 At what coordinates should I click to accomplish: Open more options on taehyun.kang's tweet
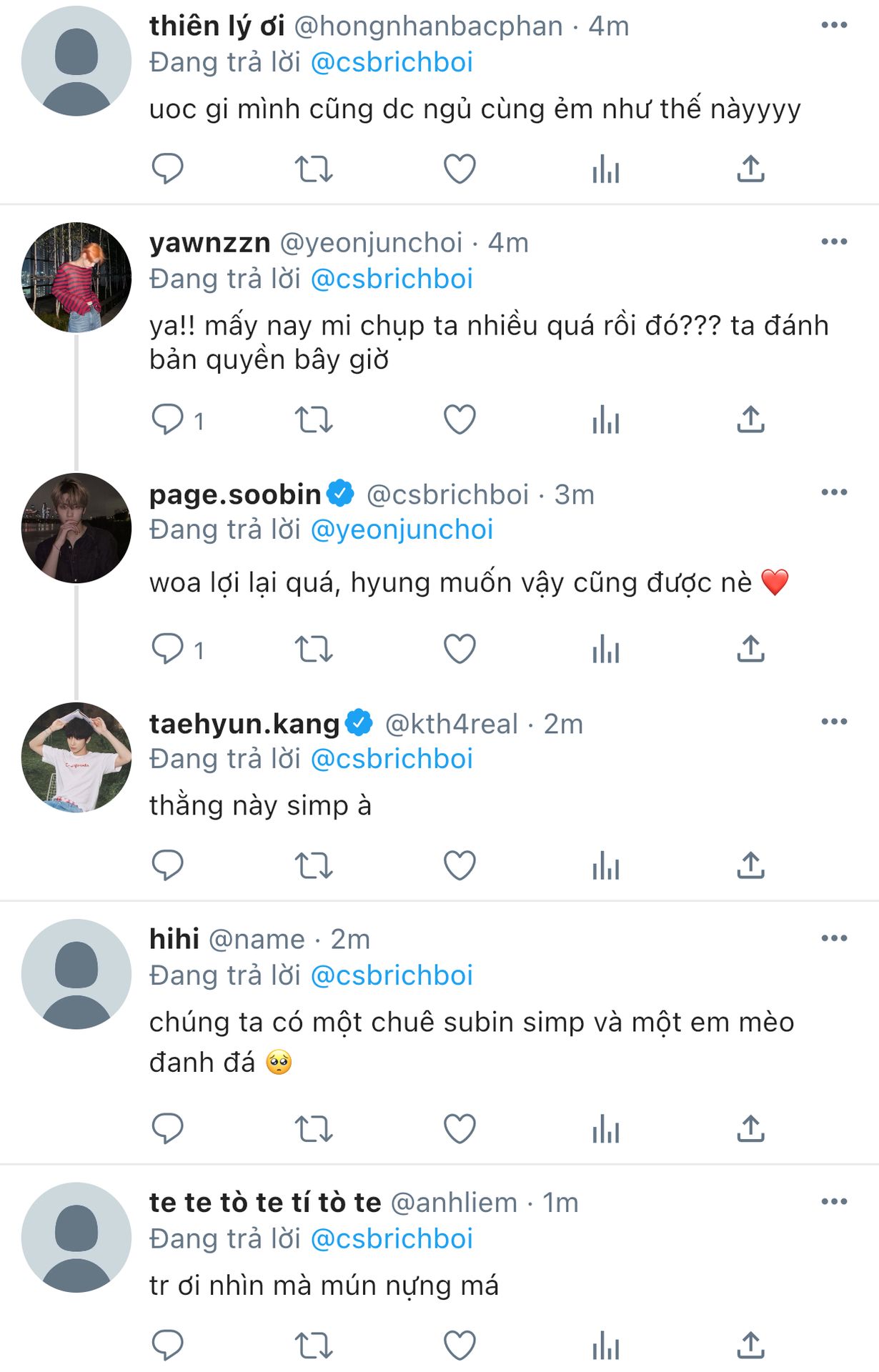coord(834,722)
